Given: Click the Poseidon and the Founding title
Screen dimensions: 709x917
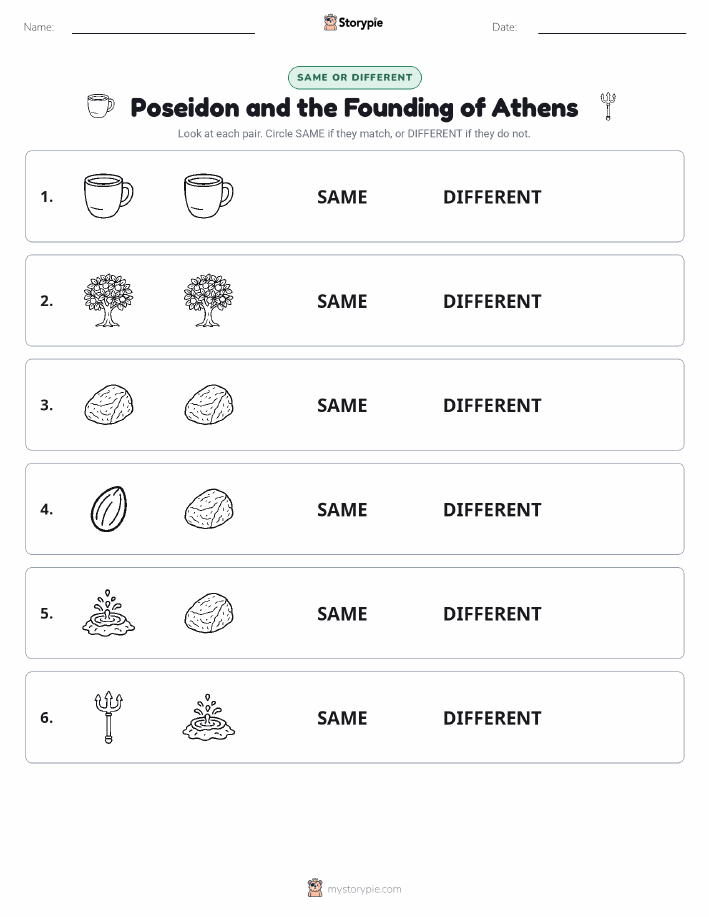Looking at the screenshot, I should pyautogui.click(x=354, y=108).
